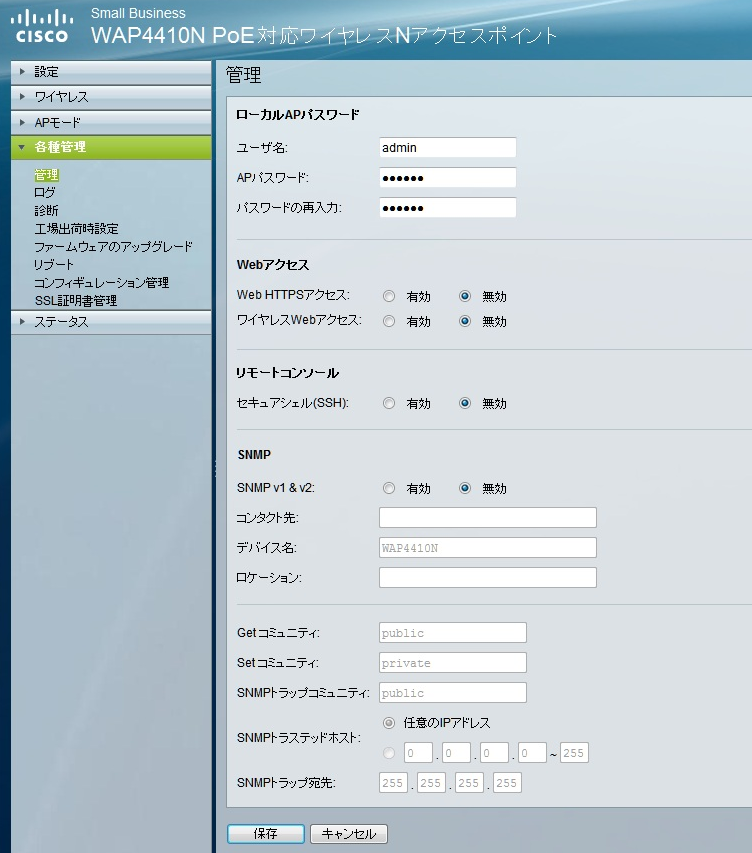The image size is (752, 853).
Task: Open the 工場出荷時設定 page
Action: [76, 228]
